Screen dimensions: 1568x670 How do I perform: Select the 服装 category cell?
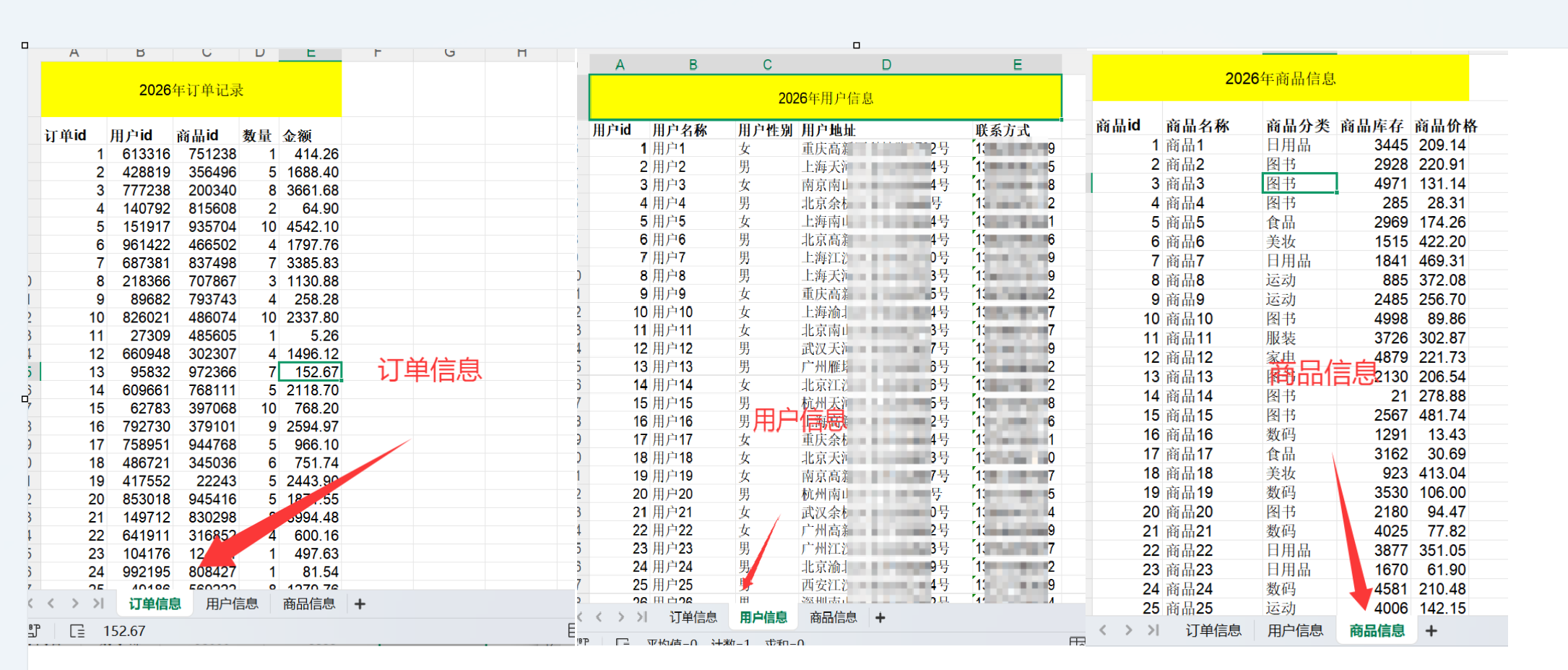[x=1299, y=338]
